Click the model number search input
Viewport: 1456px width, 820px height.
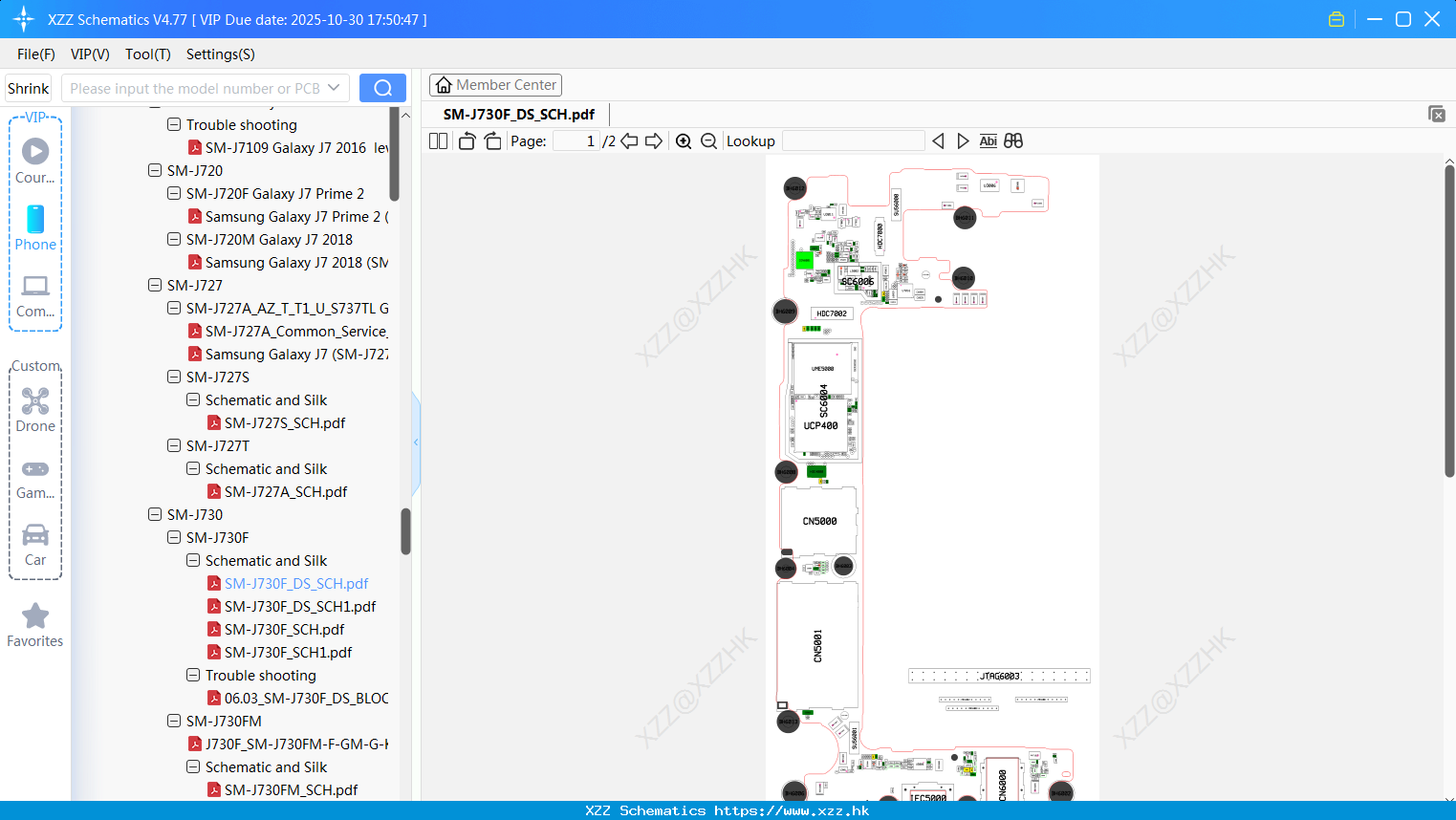pyautogui.click(x=195, y=88)
